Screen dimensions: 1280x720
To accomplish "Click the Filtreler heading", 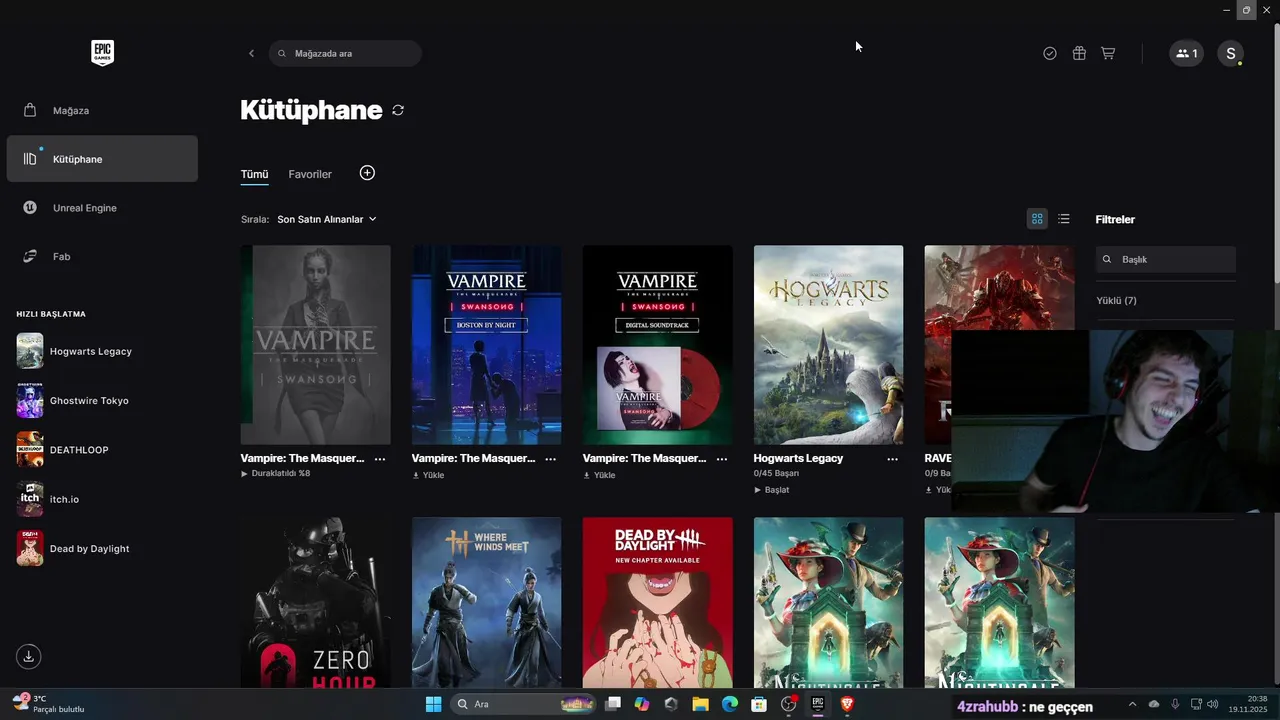I will click(1115, 219).
